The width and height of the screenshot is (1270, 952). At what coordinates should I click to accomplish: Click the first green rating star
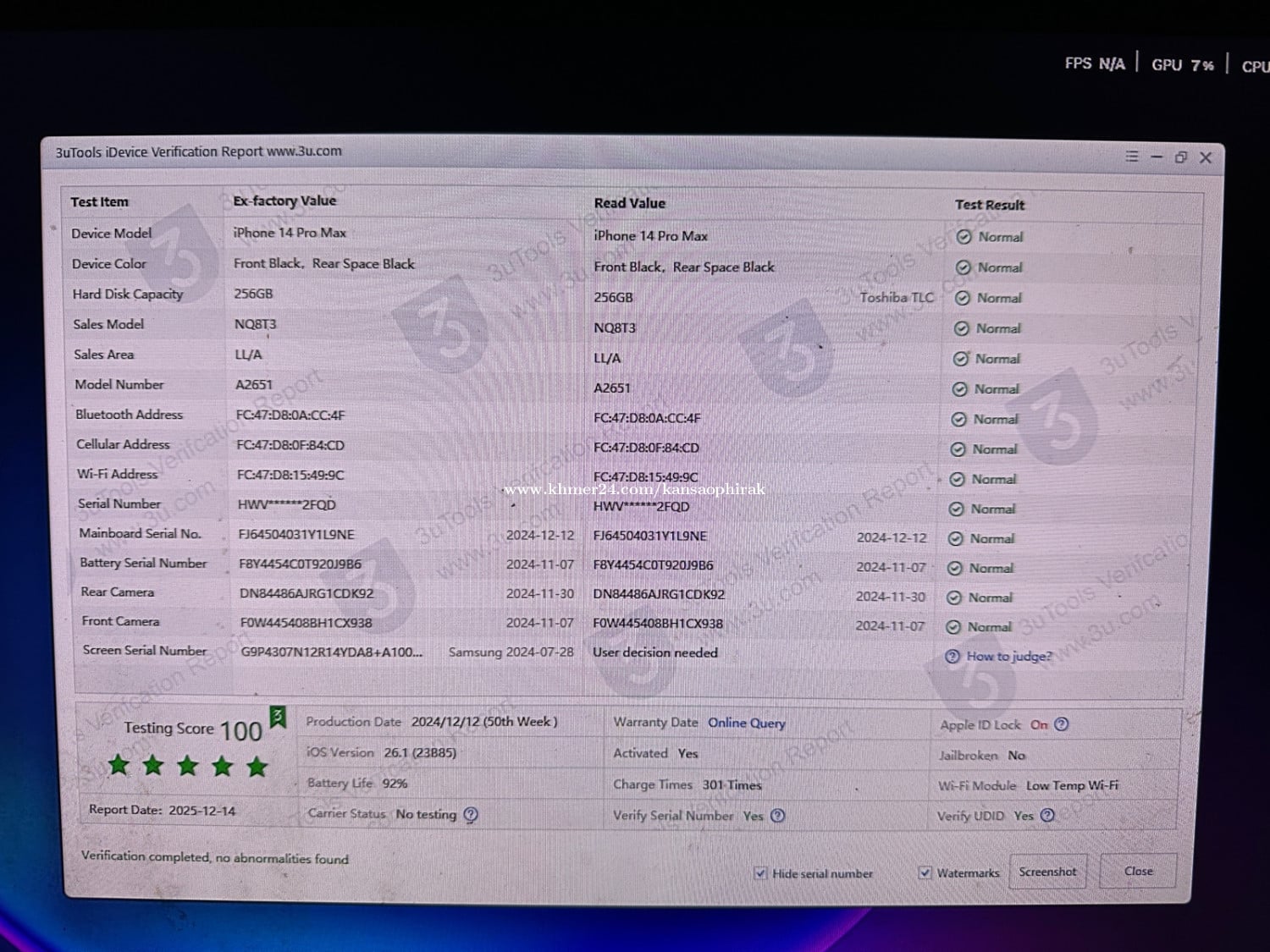point(119,766)
